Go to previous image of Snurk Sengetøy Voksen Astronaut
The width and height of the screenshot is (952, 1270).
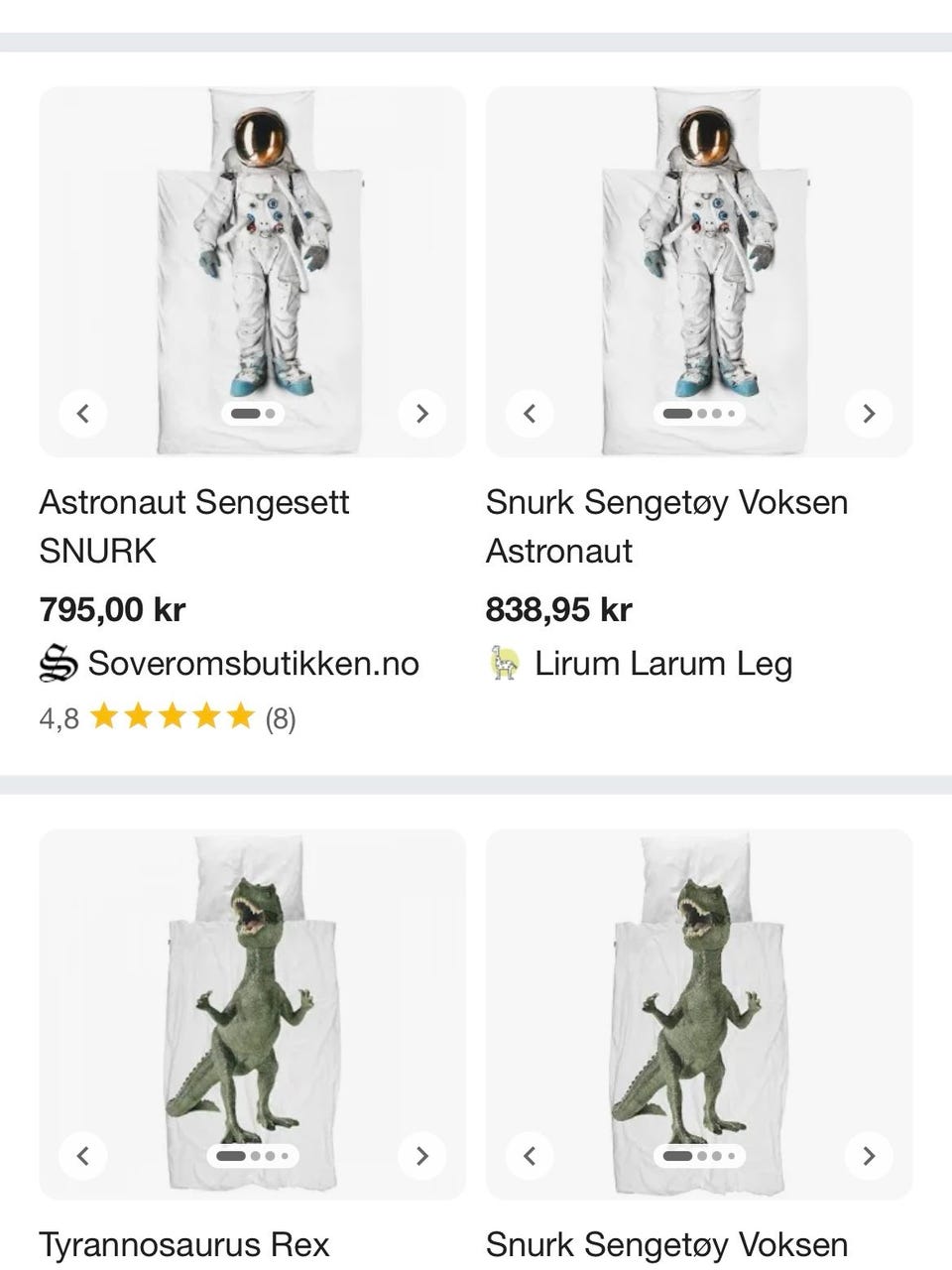click(x=530, y=413)
